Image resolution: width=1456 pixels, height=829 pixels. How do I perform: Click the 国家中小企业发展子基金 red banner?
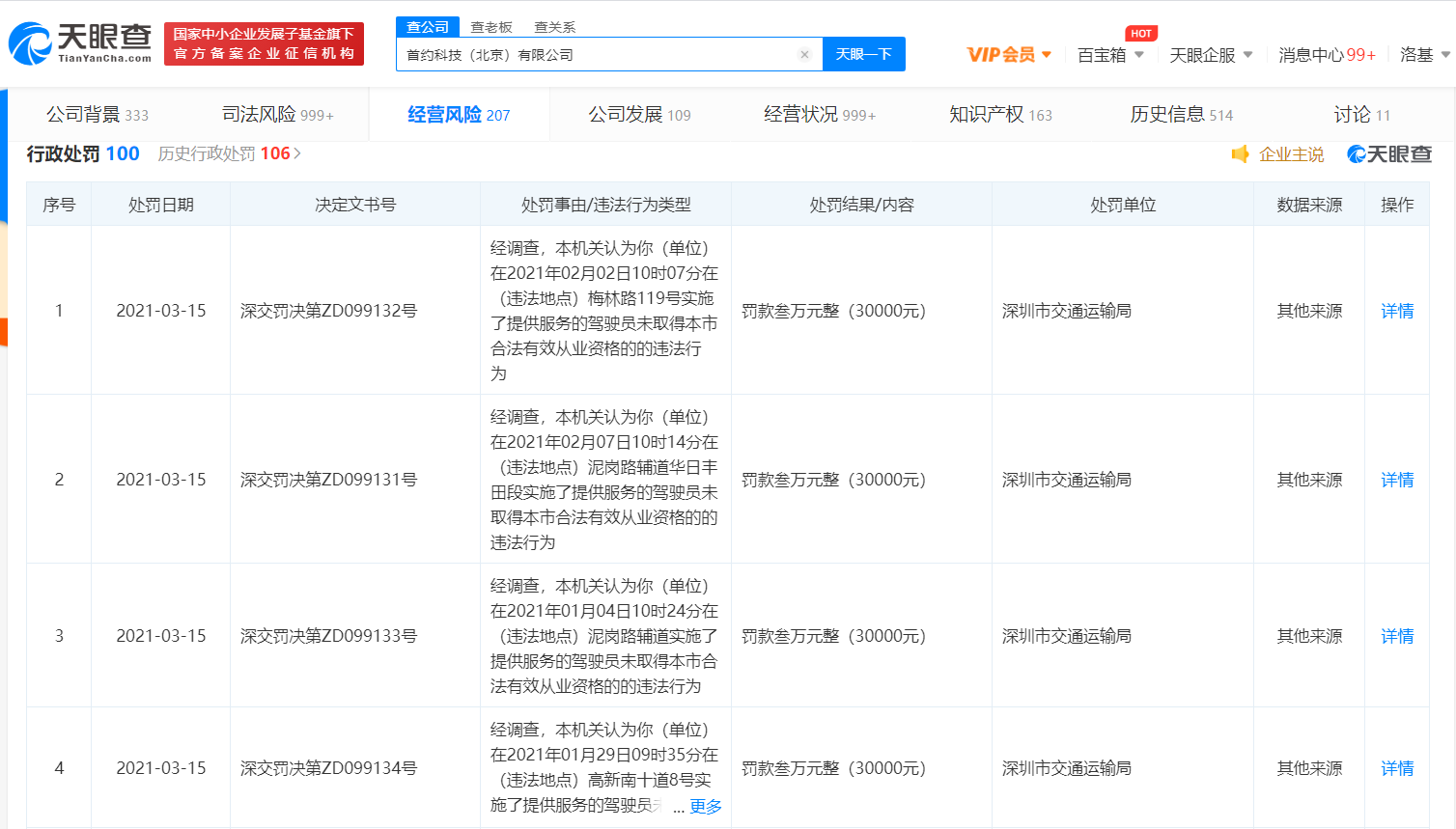[264, 43]
